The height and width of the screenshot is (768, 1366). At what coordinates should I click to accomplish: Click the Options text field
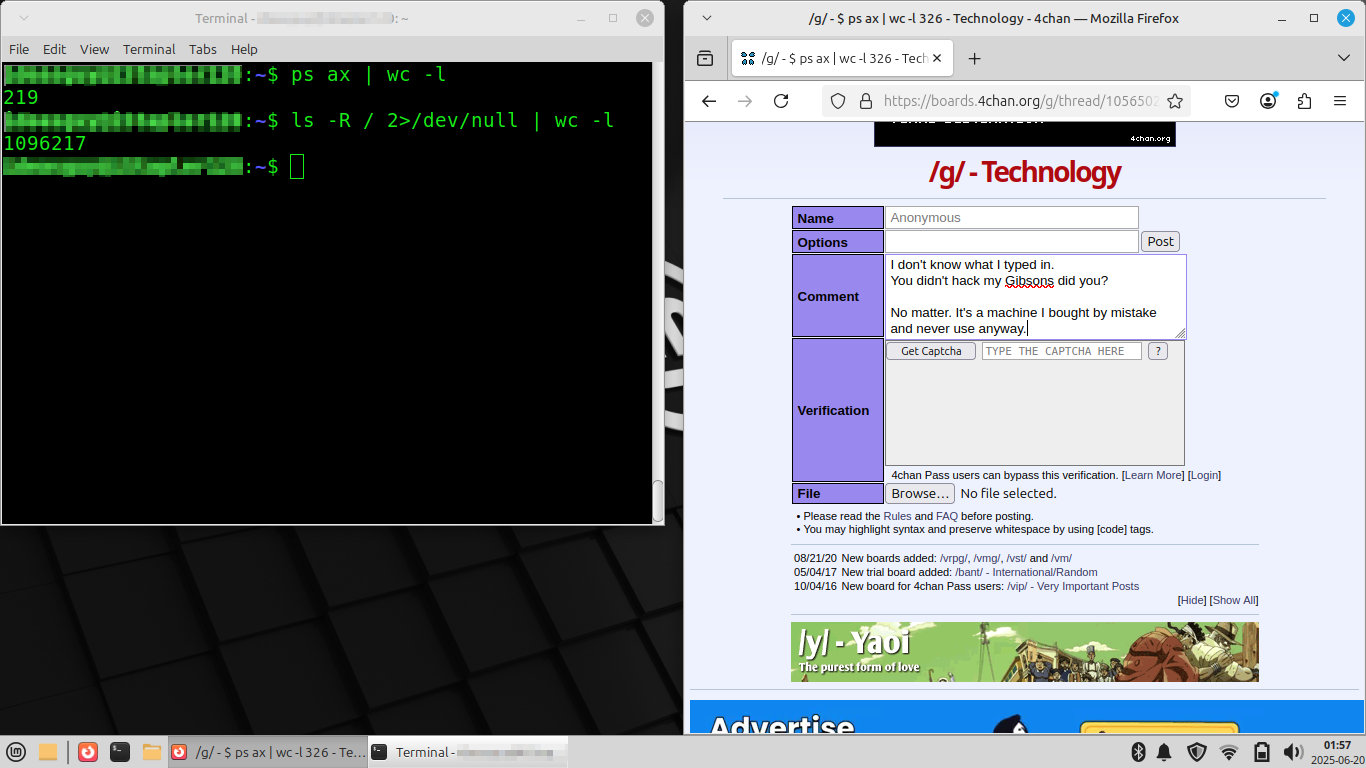(1011, 241)
